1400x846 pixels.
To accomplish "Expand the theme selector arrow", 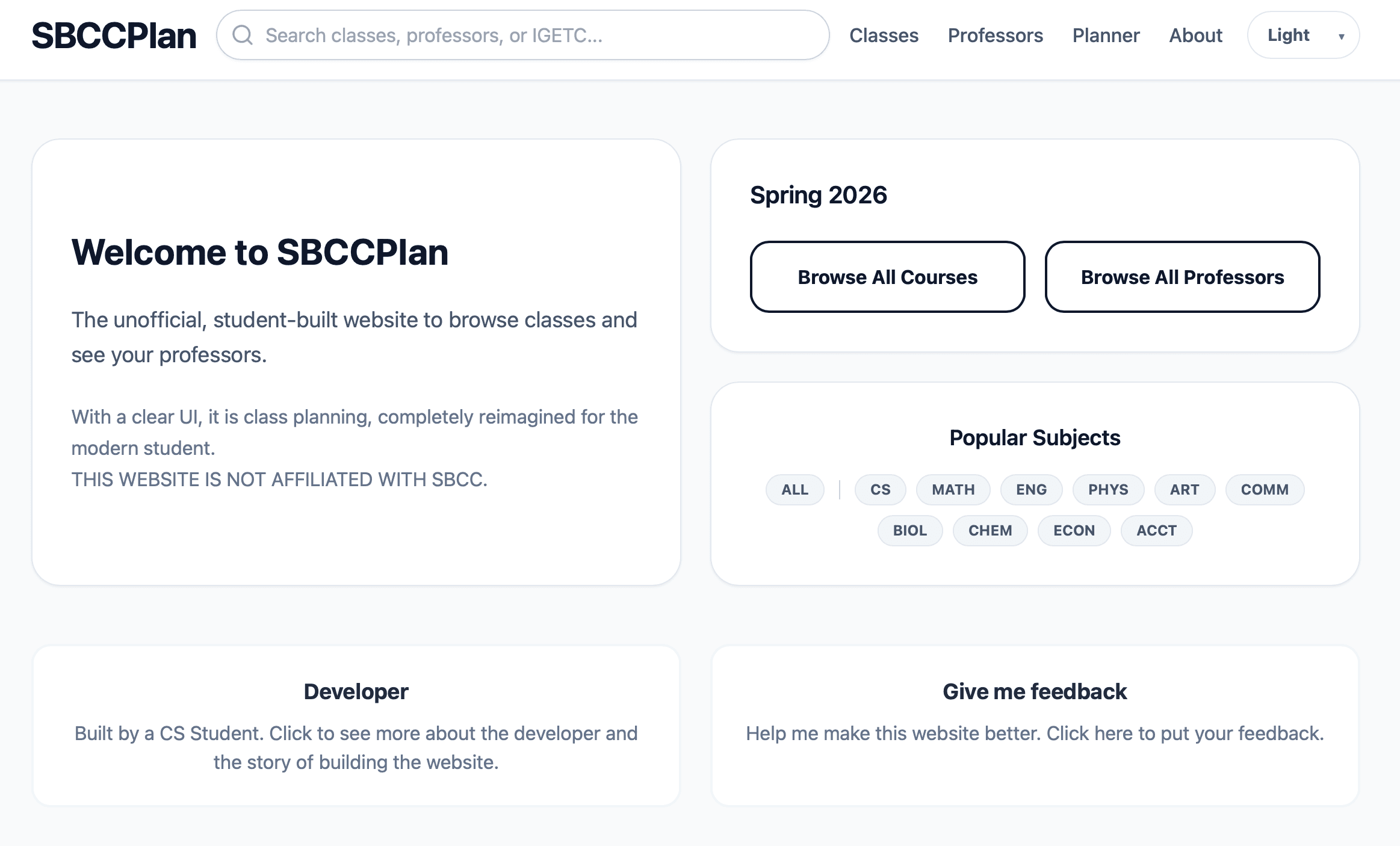I will 1341,37.
